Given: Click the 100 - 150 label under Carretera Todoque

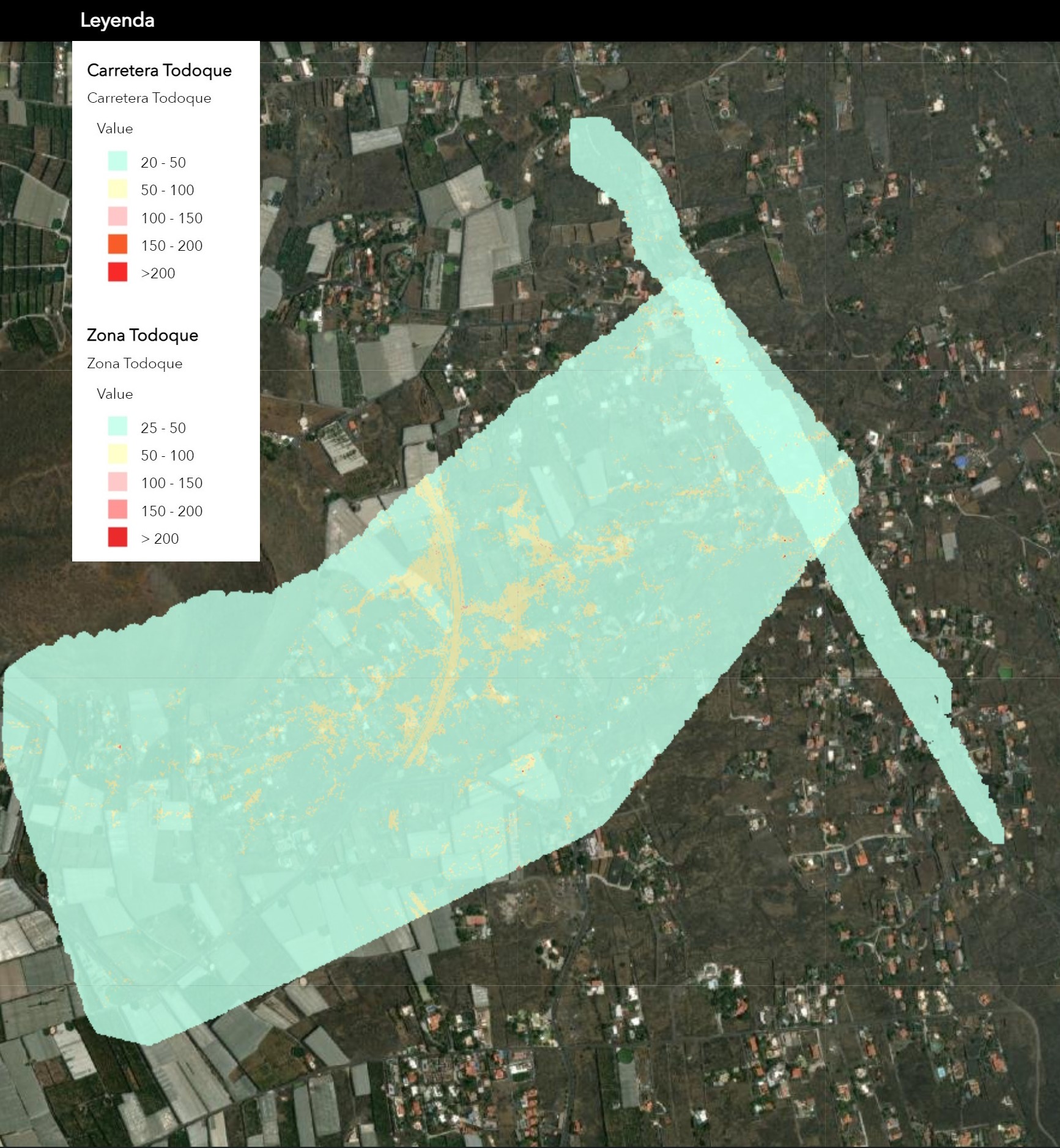Looking at the screenshot, I should tap(171, 218).
